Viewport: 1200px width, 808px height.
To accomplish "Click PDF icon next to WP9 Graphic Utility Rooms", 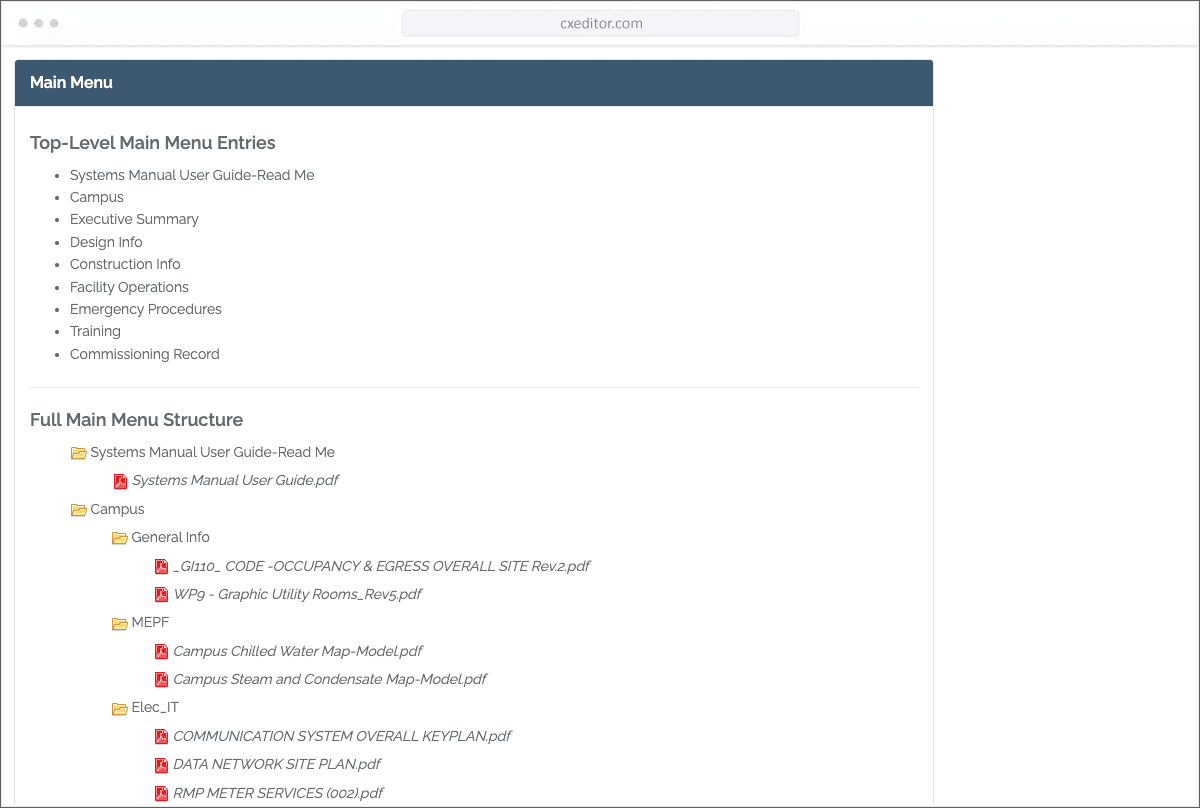I will tap(161, 595).
